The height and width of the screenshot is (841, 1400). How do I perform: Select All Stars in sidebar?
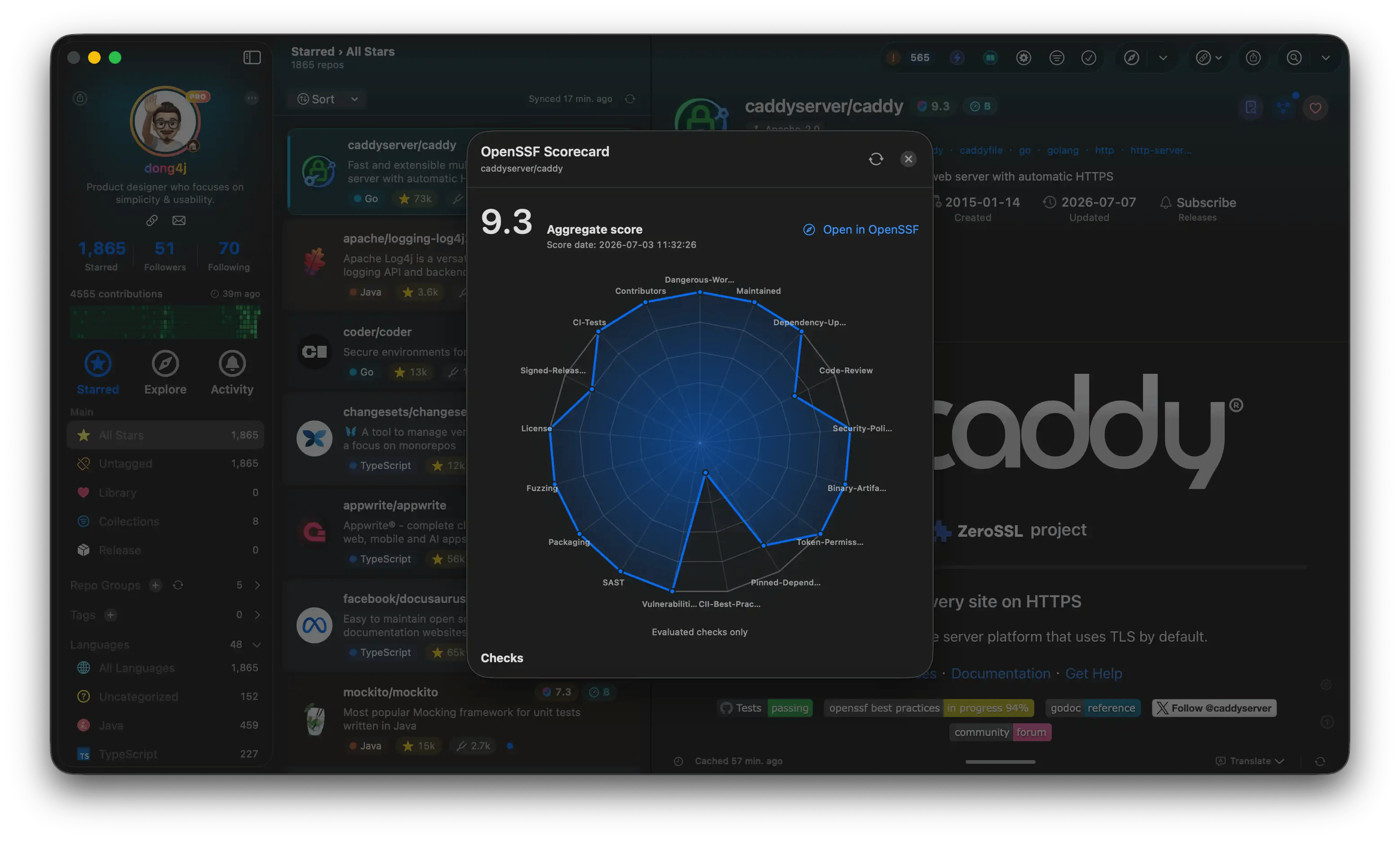(165, 435)
